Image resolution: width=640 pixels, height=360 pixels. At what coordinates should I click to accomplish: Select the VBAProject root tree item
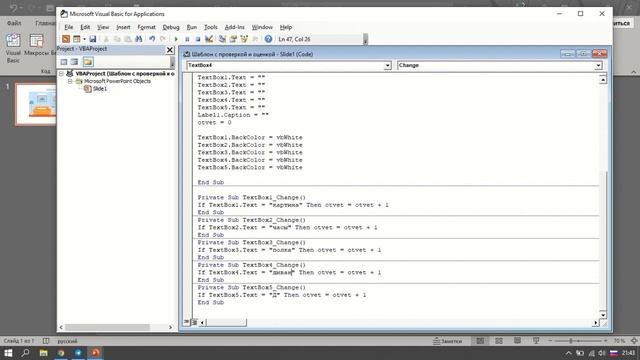124,74
